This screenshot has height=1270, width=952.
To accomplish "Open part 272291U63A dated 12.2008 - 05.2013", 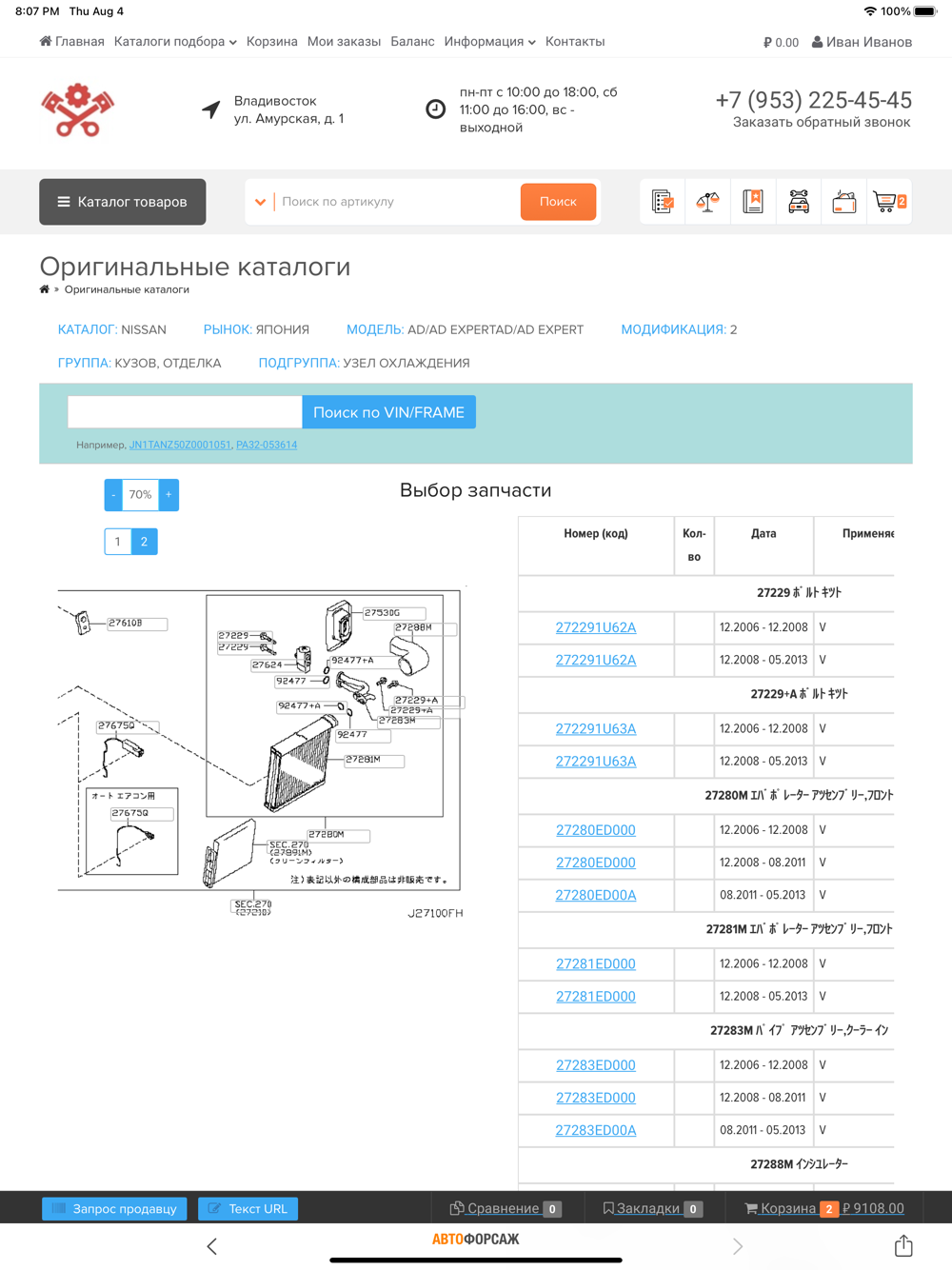I will click(x=596, y=761).
